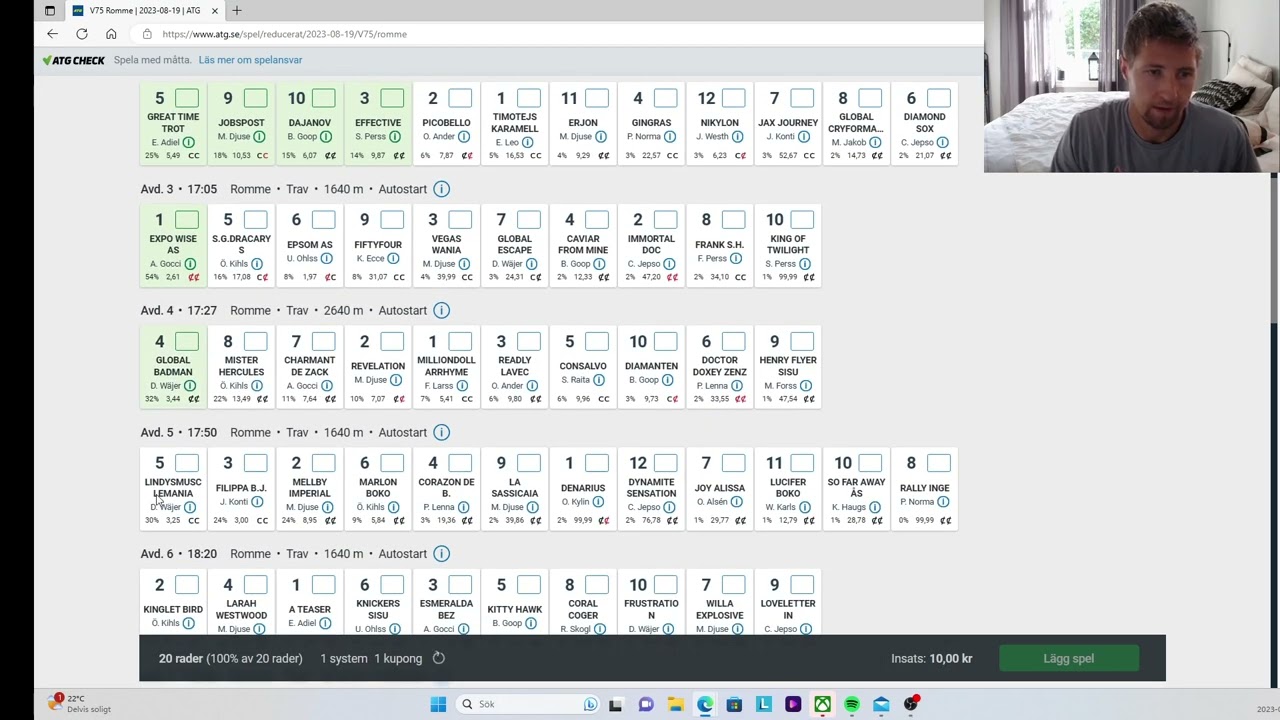Uncheck horse 9 Jobspost
The height and width of the screenshot is (720, 1280).
(255, 98)
